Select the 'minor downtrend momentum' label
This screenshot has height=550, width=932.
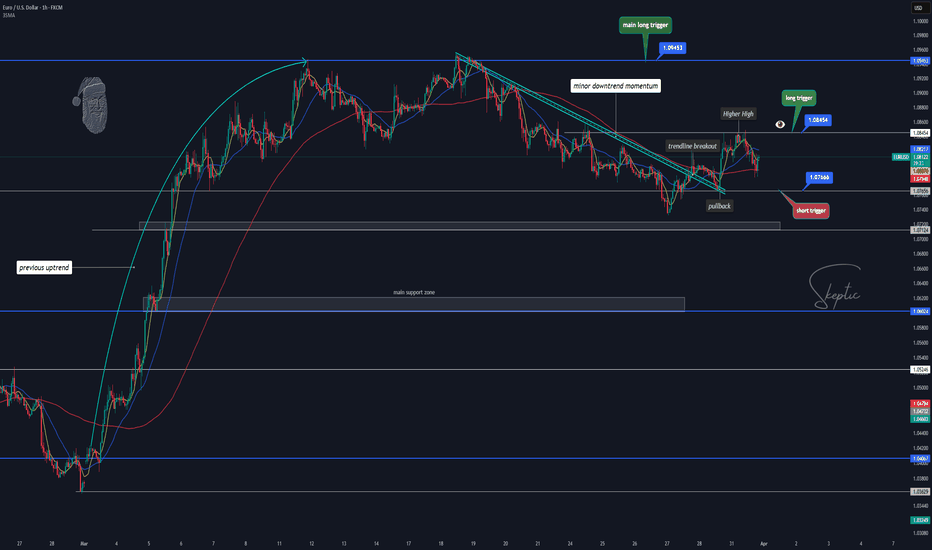[x=615, y=86]
